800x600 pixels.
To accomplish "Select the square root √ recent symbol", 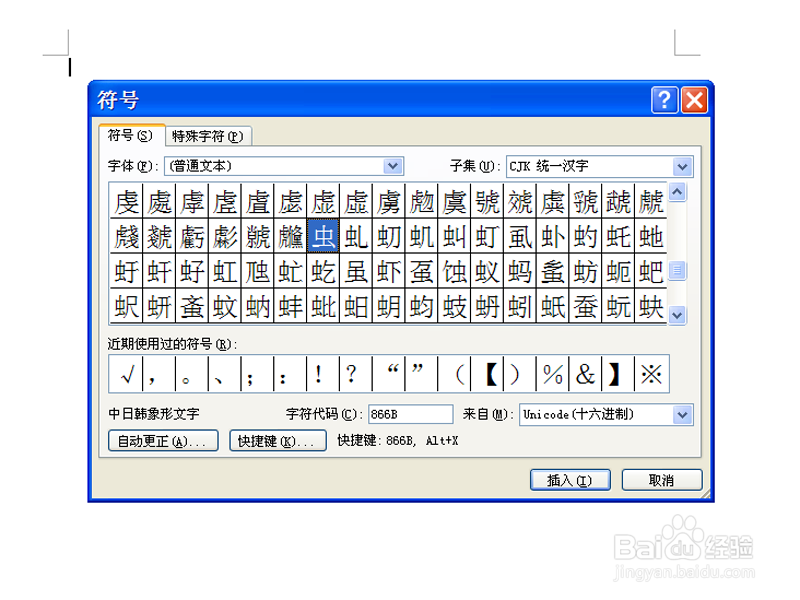I will [x=126, y=374].
